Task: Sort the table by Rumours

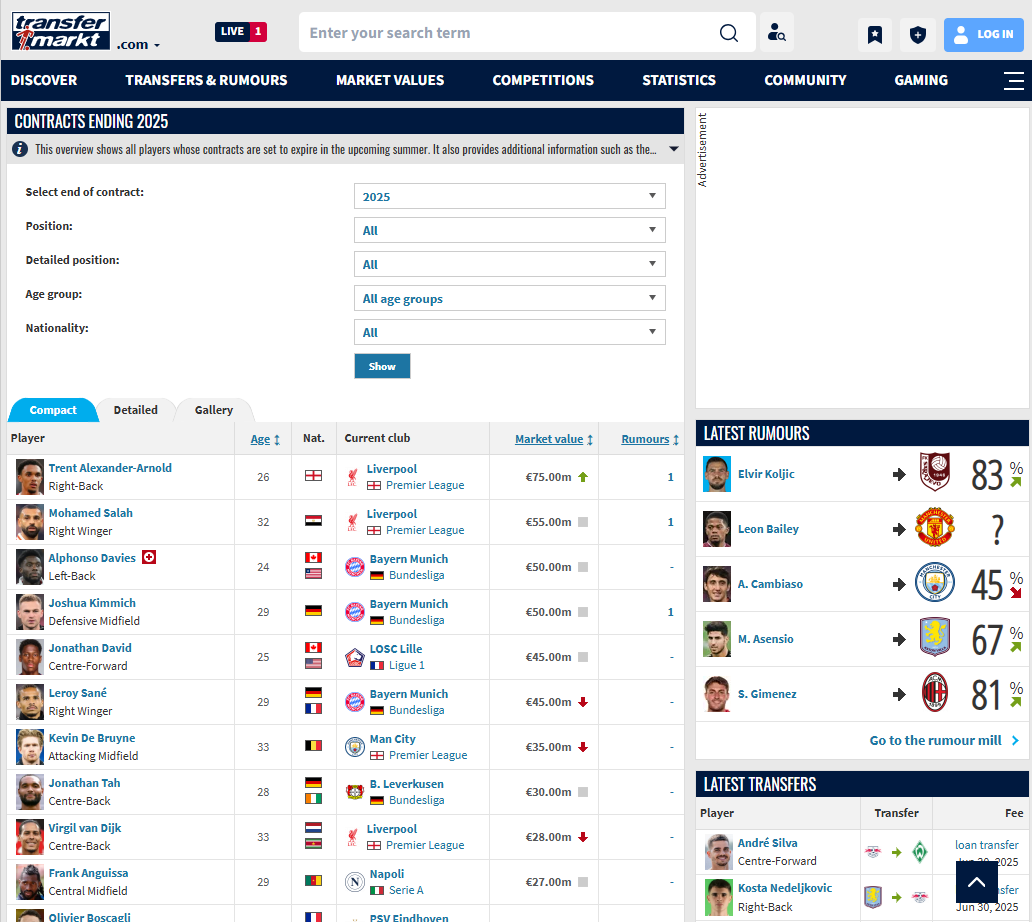Action: [x=650, y=439]
